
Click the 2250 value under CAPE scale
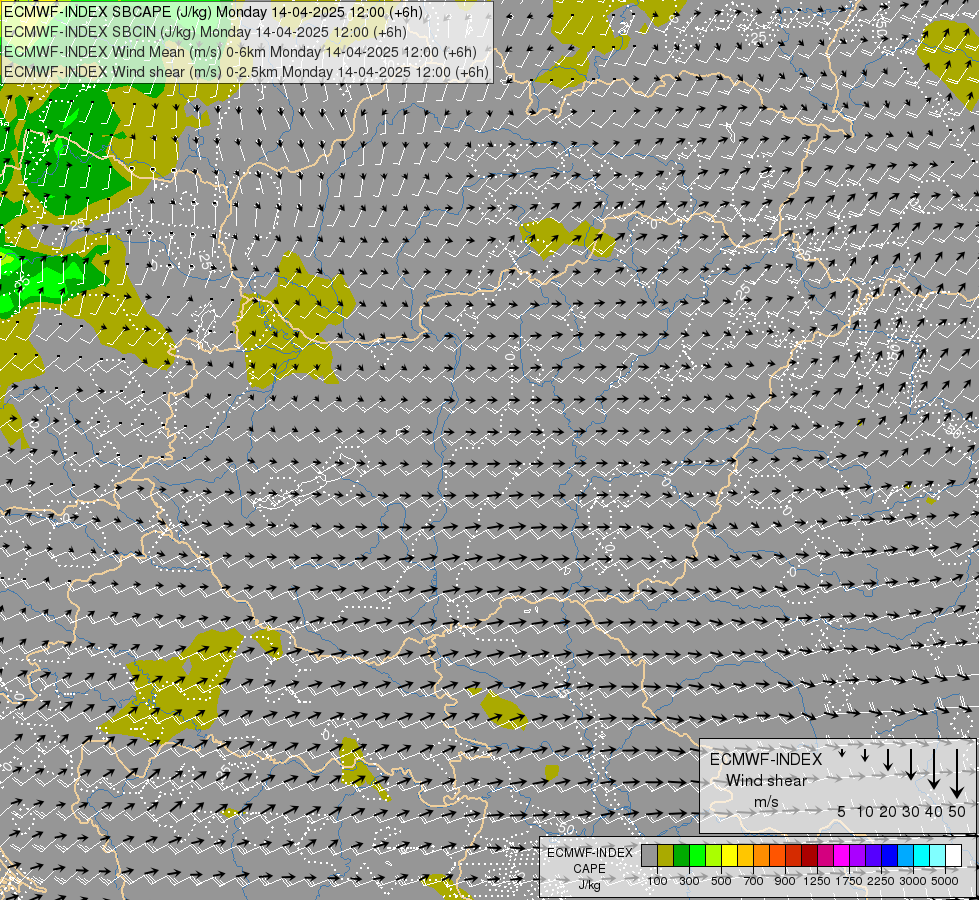[881, 881]
